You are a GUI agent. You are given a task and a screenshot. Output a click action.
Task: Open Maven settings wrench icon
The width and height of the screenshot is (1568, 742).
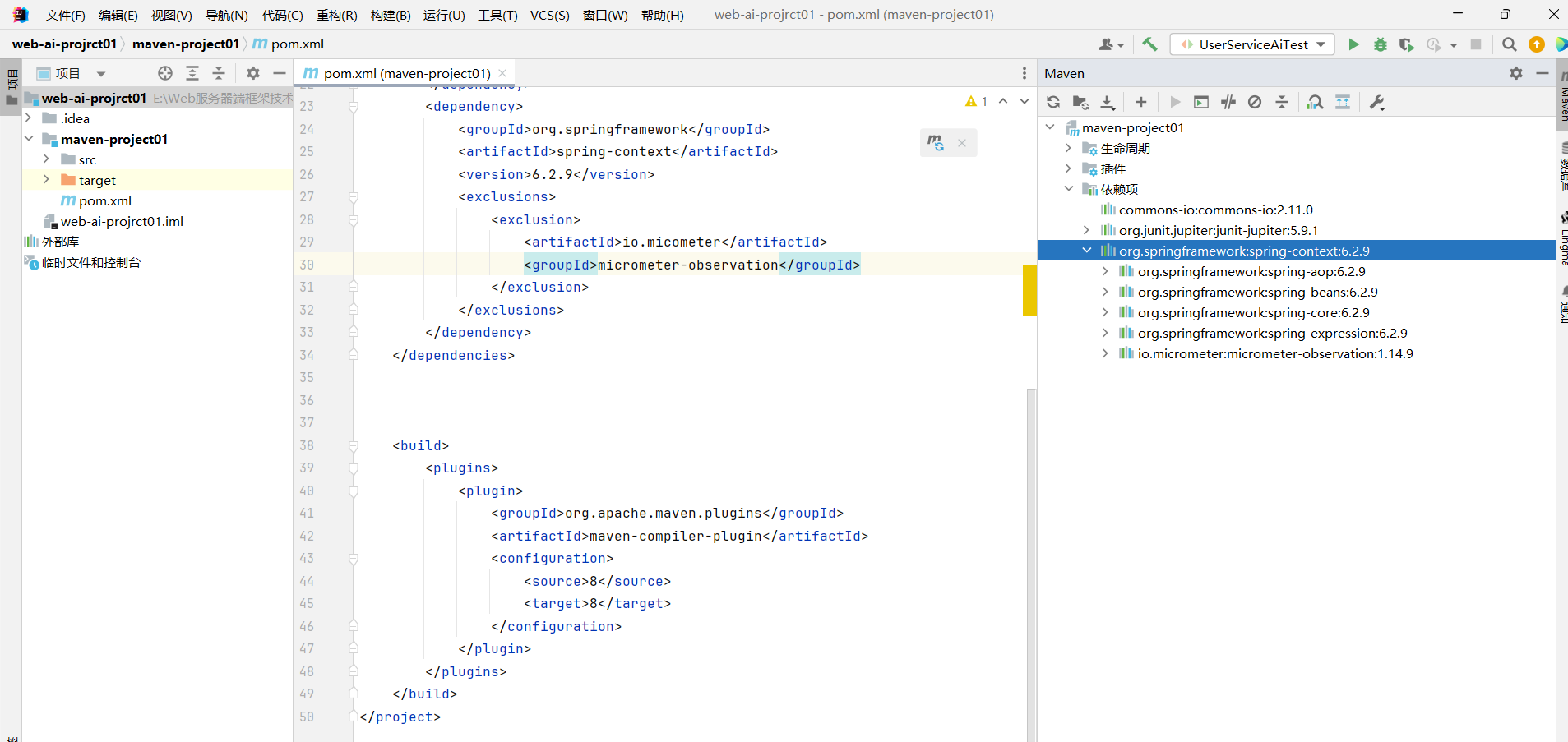point(1377,102)
